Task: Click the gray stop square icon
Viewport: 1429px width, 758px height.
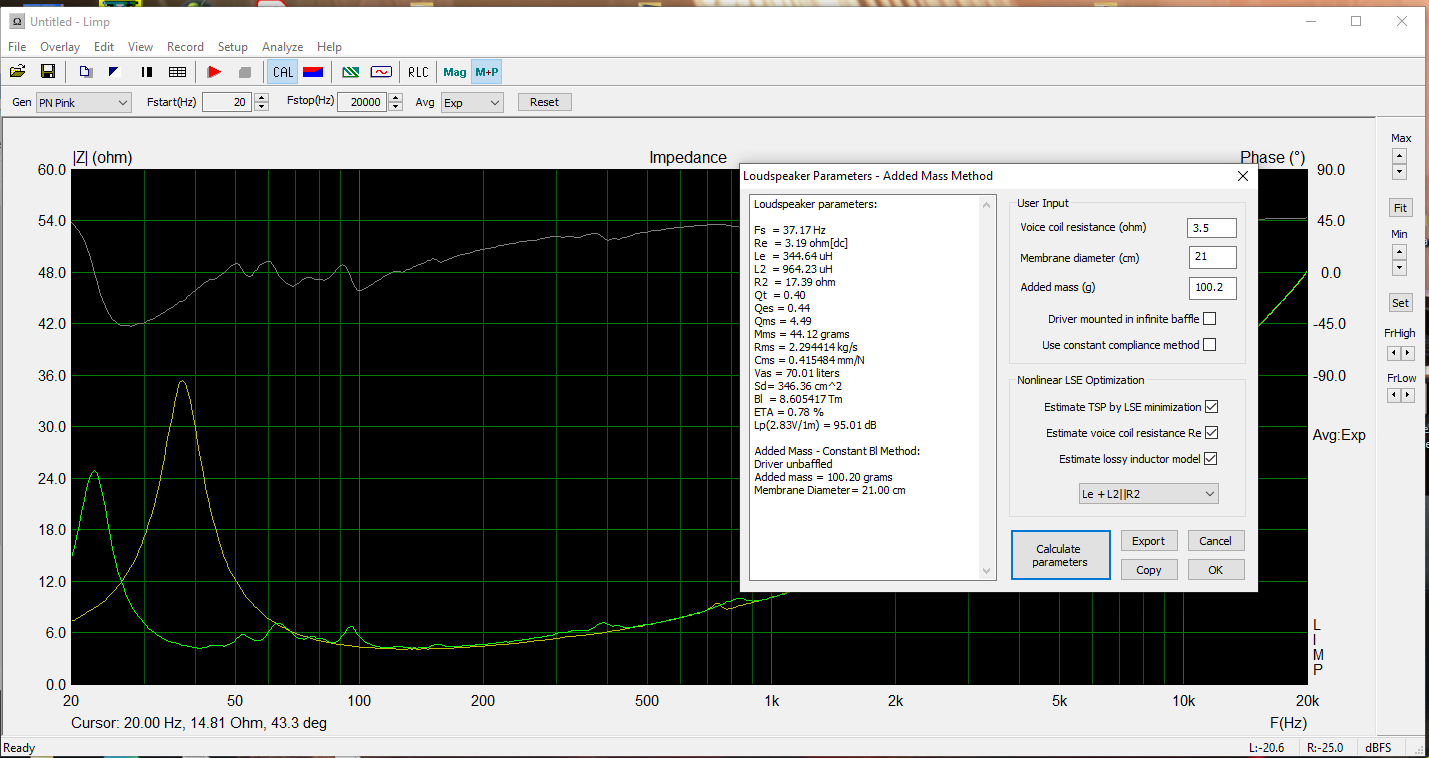Action: (x=244, y=72)
